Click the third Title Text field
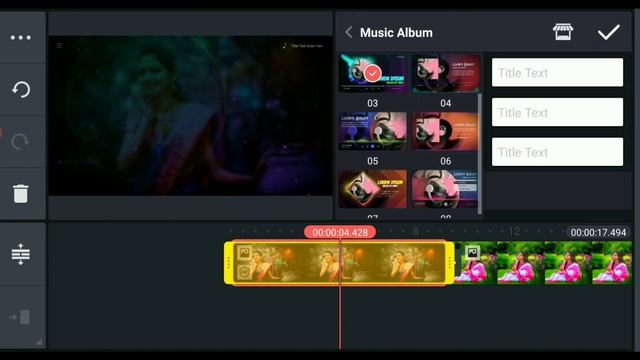 [x=557, y=151]
